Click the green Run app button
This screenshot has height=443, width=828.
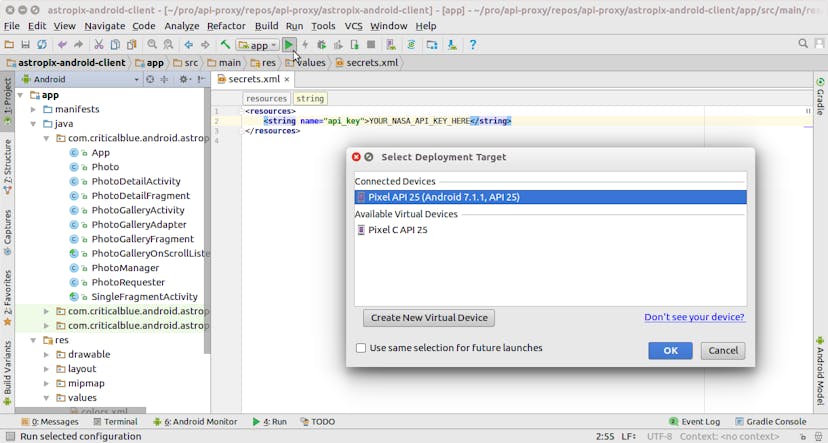coord(289,45)
